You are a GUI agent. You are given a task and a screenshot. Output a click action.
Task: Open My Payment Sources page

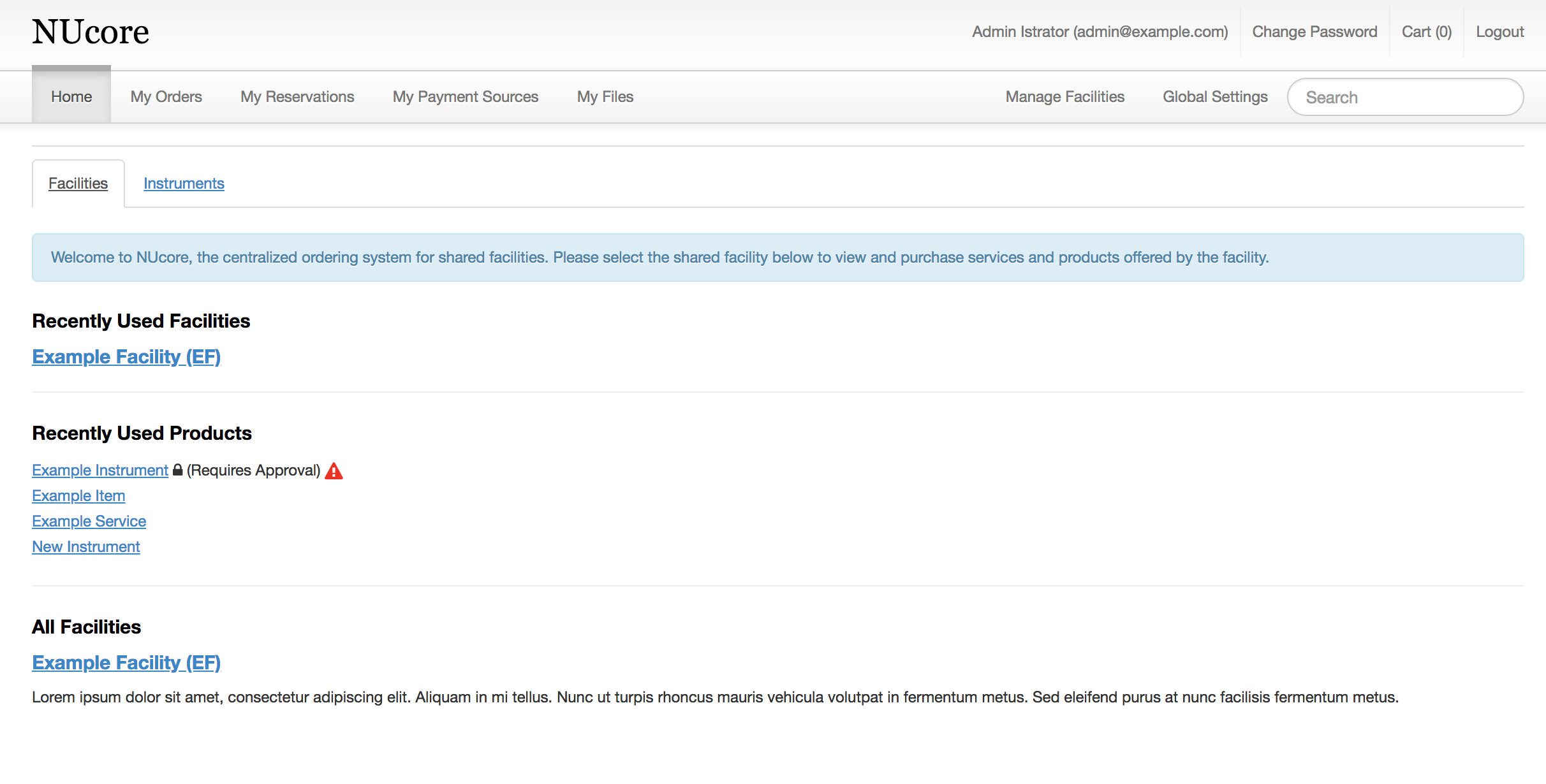[466, 97]
